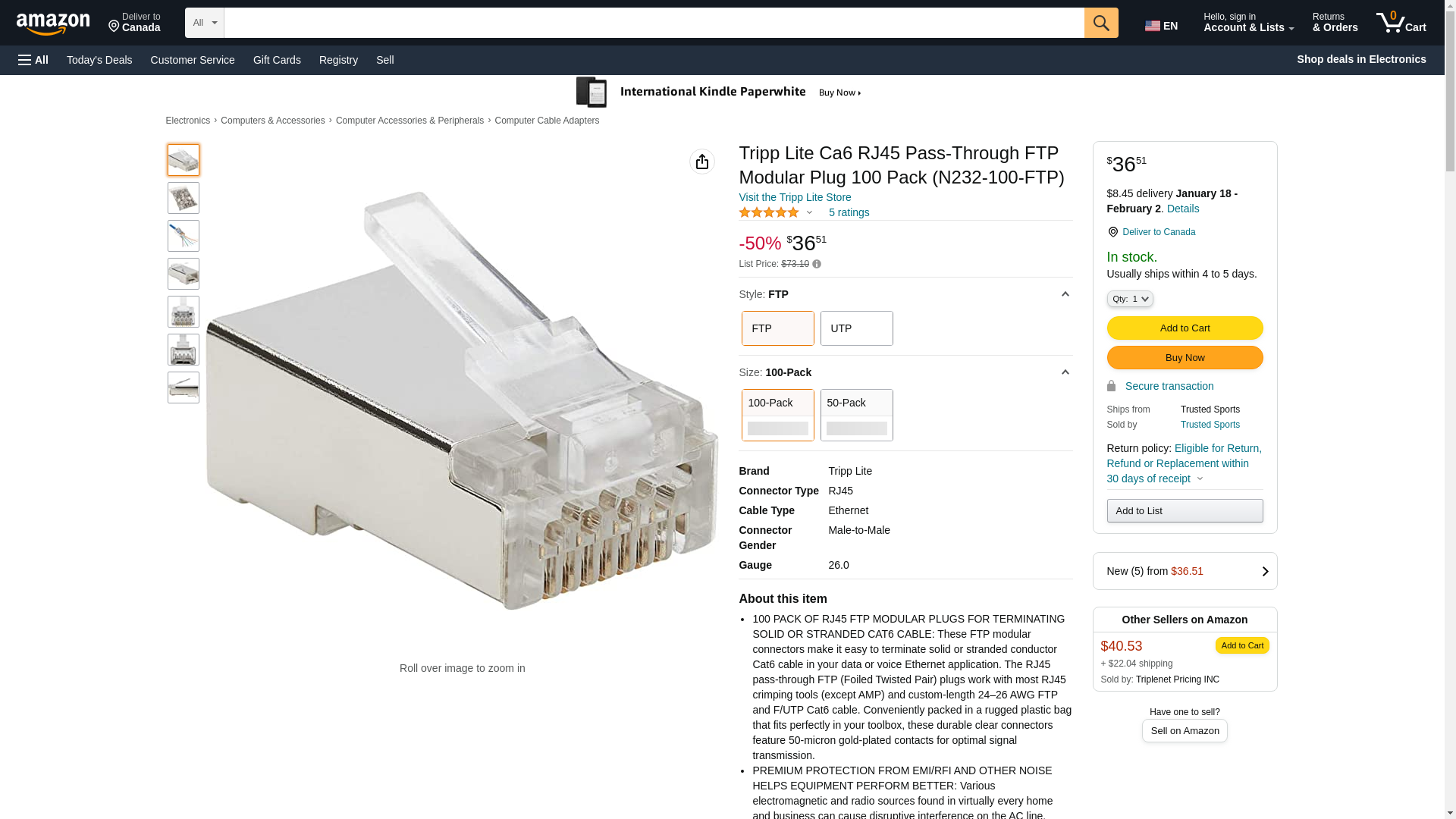Open the All hamburger menu
This screenshot has height=819, width=1456.
33,60
